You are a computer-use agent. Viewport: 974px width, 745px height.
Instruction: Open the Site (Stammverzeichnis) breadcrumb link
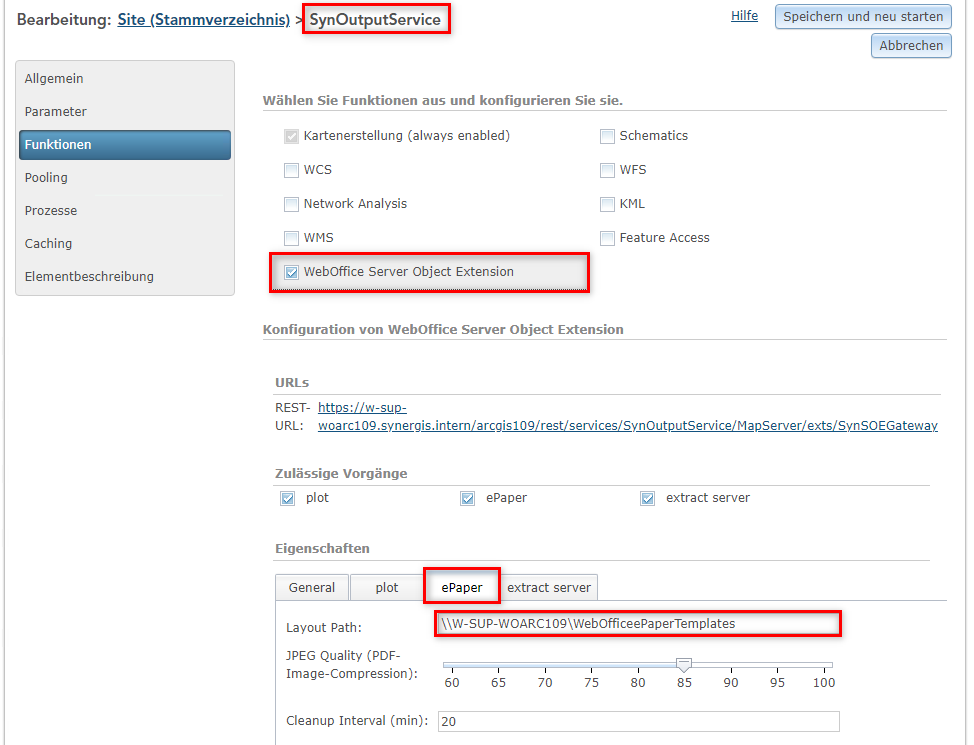click(204, 20)
